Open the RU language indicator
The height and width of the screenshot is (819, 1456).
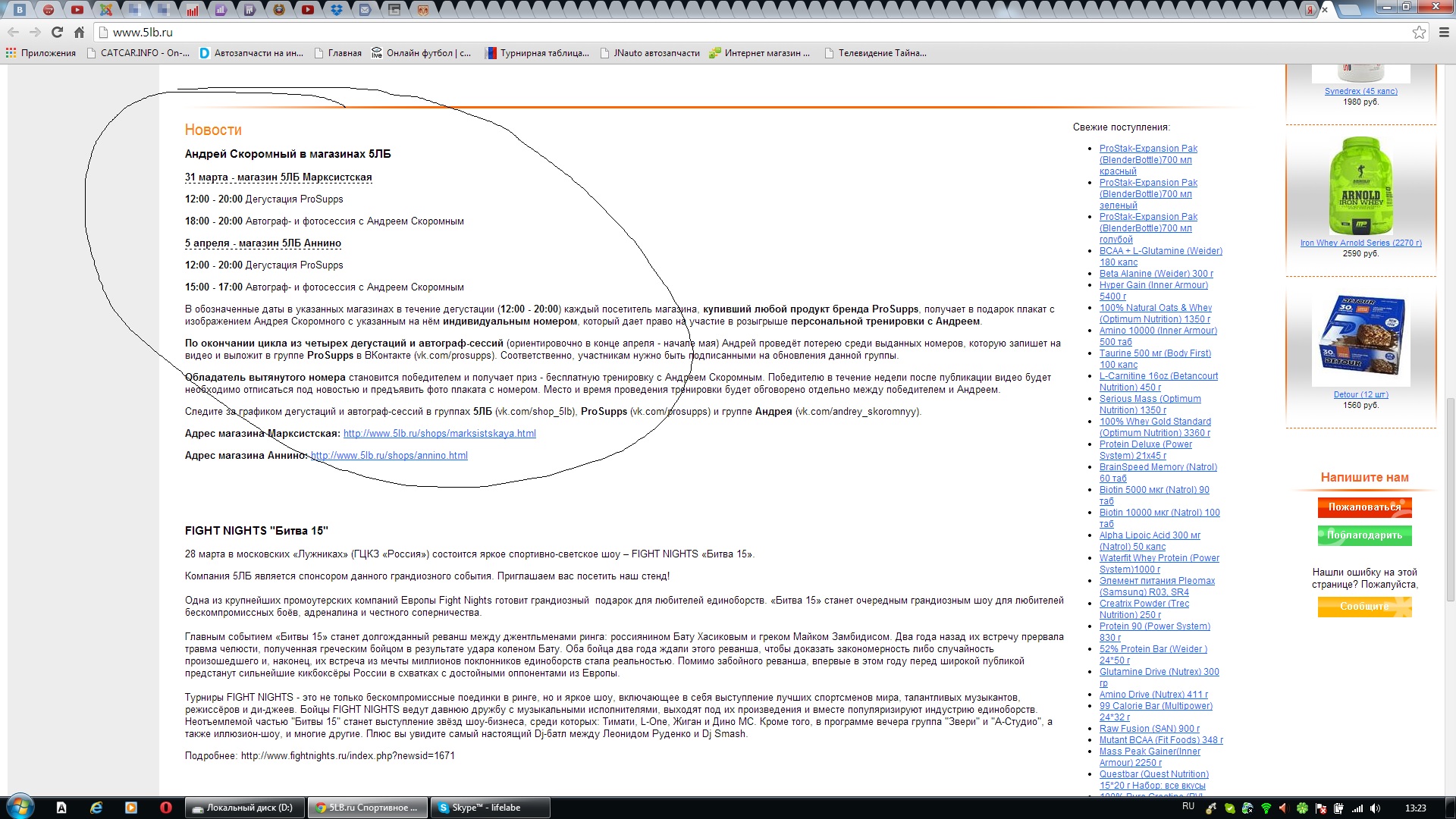1188,807
